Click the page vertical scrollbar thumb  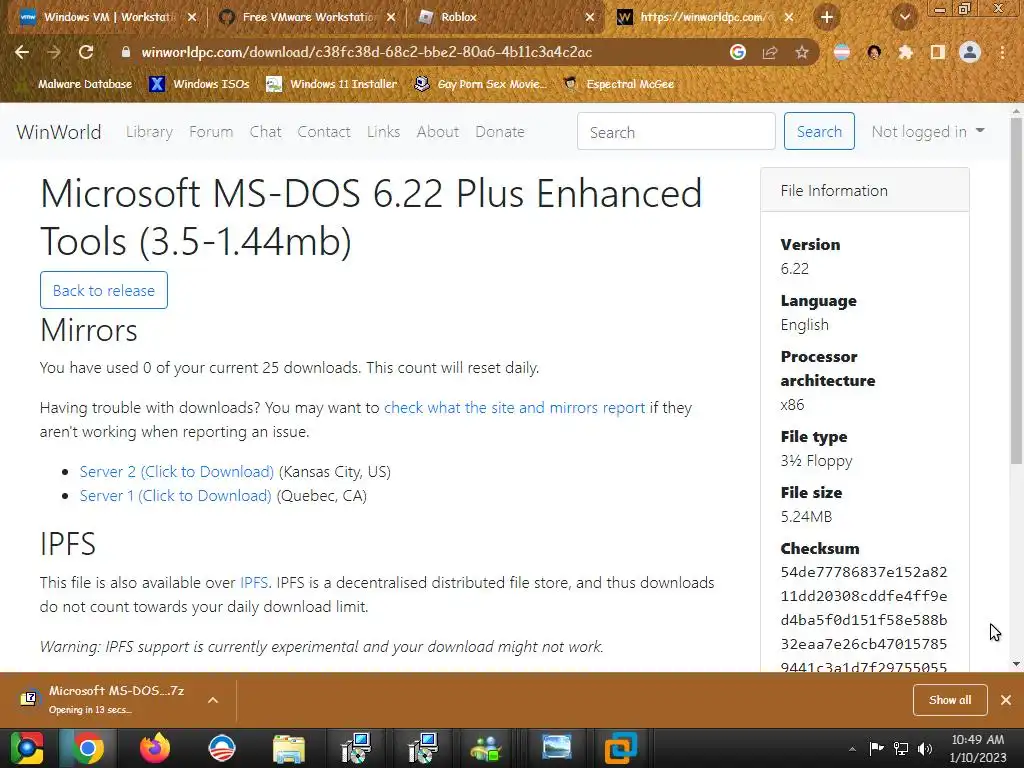1016,291
